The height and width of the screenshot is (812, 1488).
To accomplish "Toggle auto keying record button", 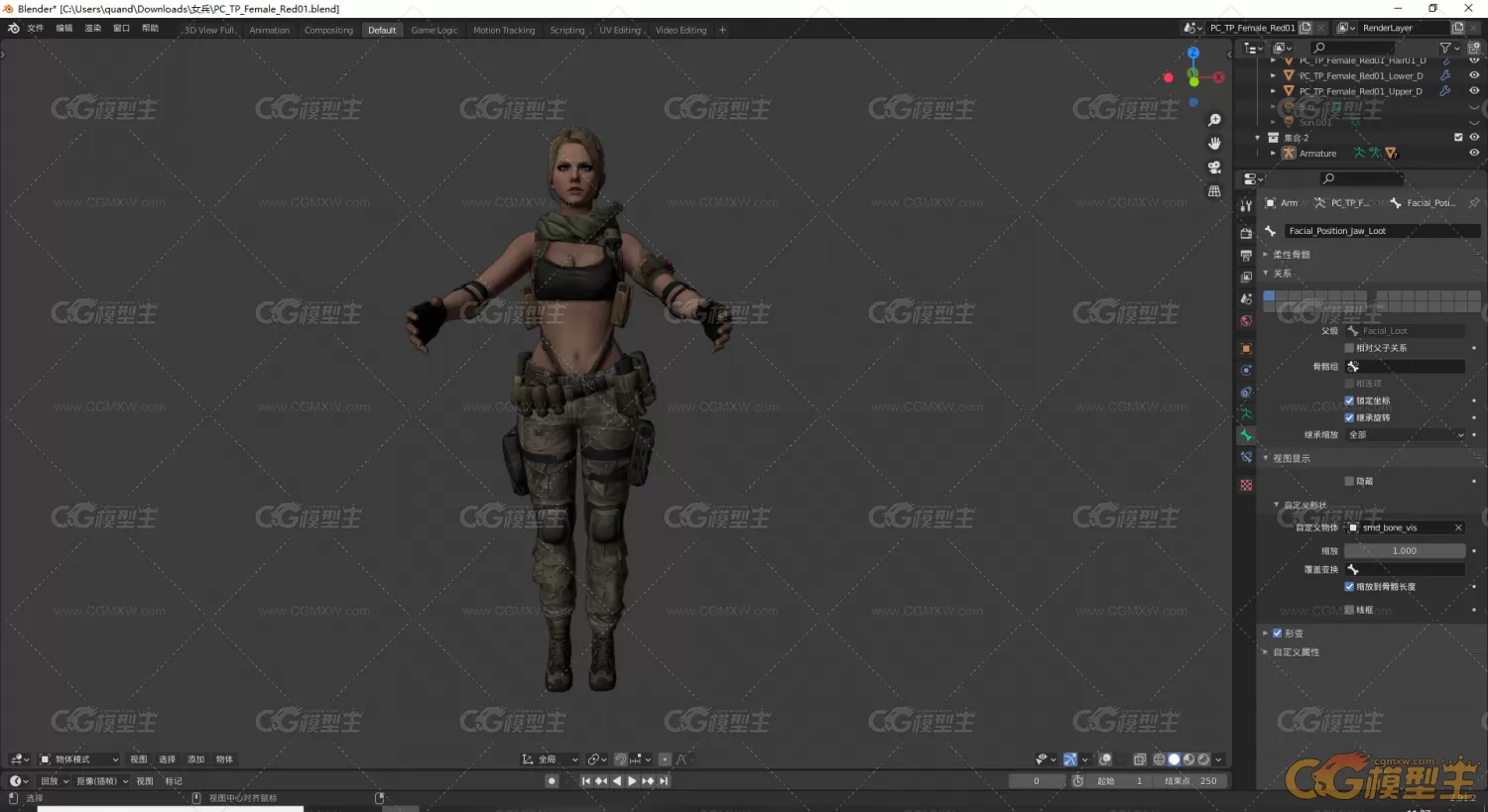I will [552, 781].
